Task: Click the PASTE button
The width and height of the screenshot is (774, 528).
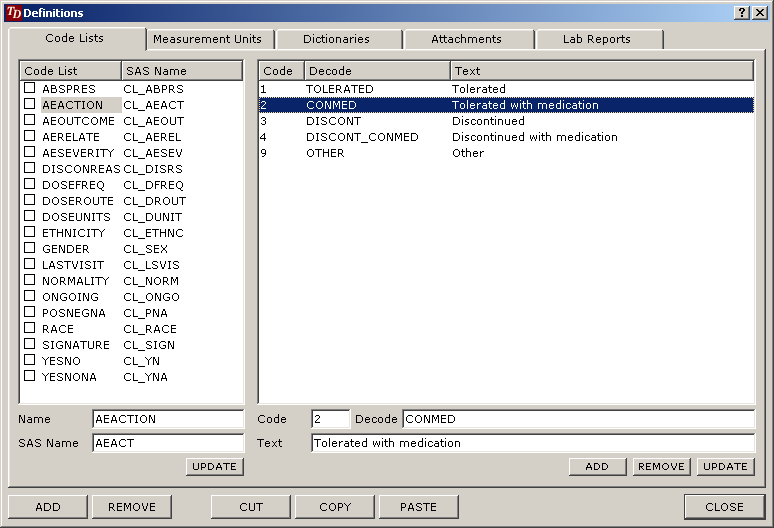Action: coord(418,507)
